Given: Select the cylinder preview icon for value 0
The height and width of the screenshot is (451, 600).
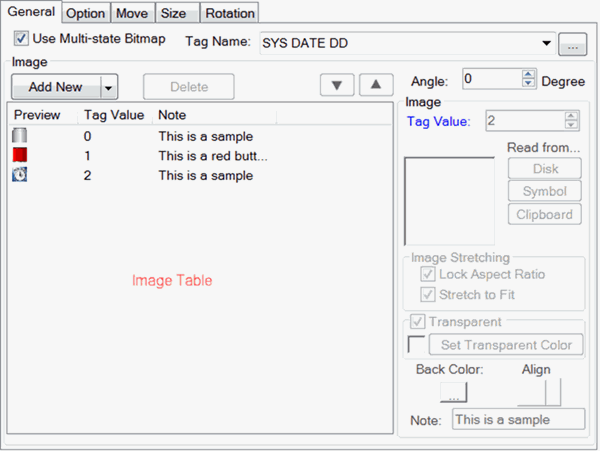Looking at the screenshot, I should [x=19, y=136].
